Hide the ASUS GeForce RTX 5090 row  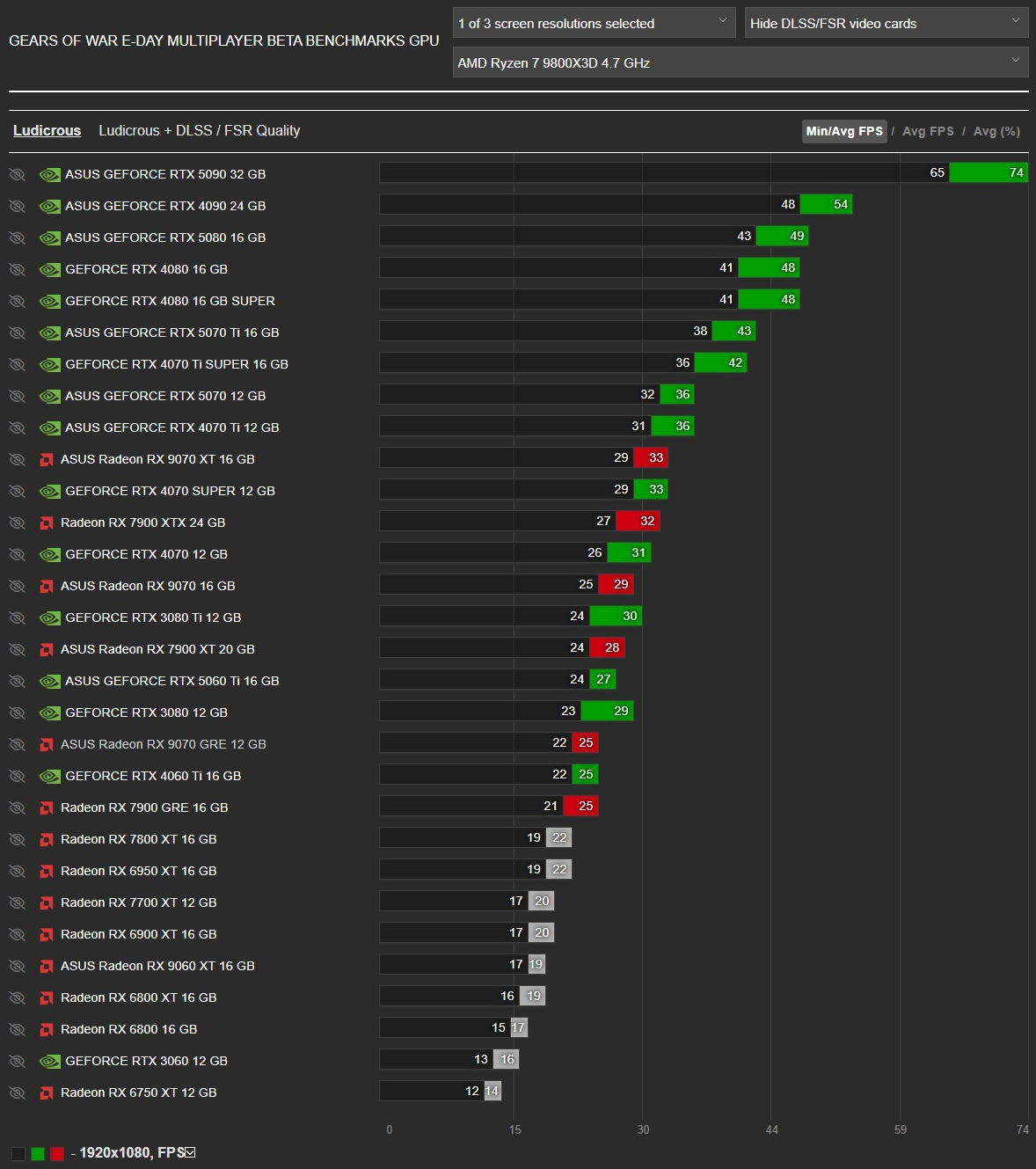point(17,174)
